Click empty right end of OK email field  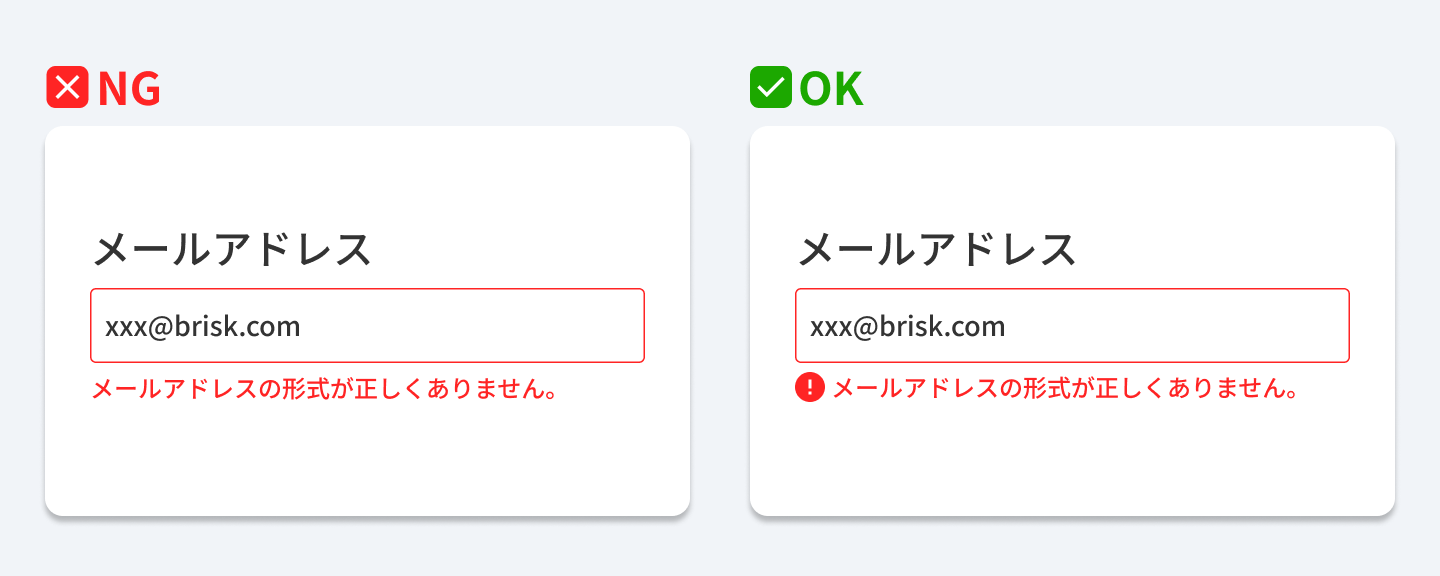tap(1285, 326)
